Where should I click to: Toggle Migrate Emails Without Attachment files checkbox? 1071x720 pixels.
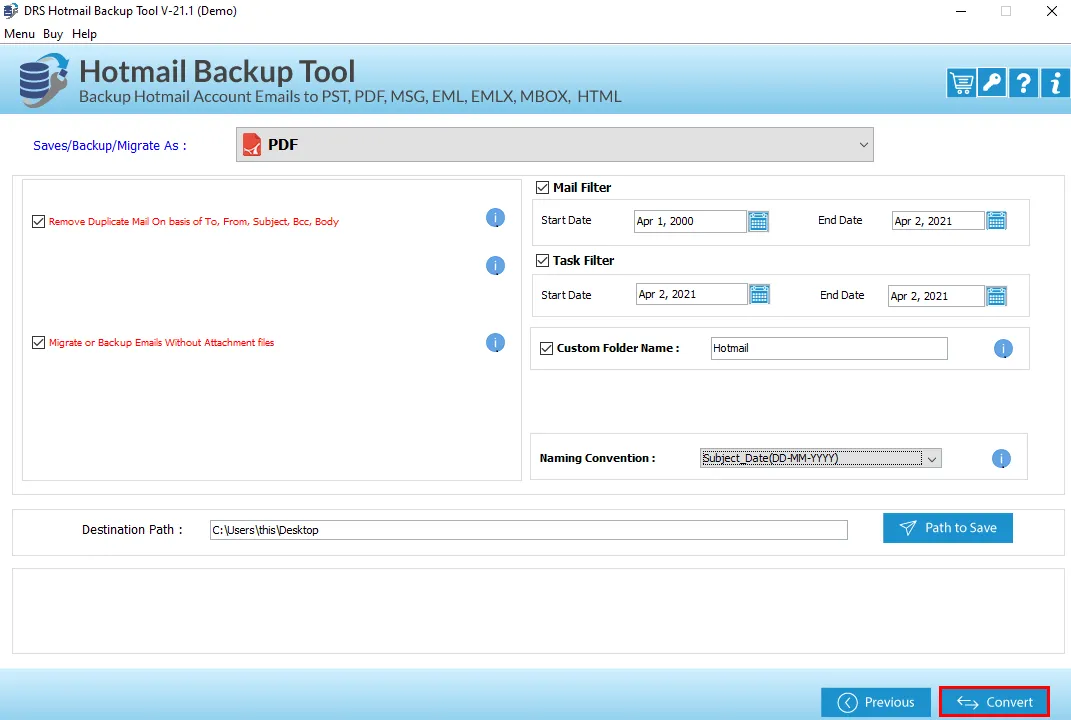(x=38, y=342)
